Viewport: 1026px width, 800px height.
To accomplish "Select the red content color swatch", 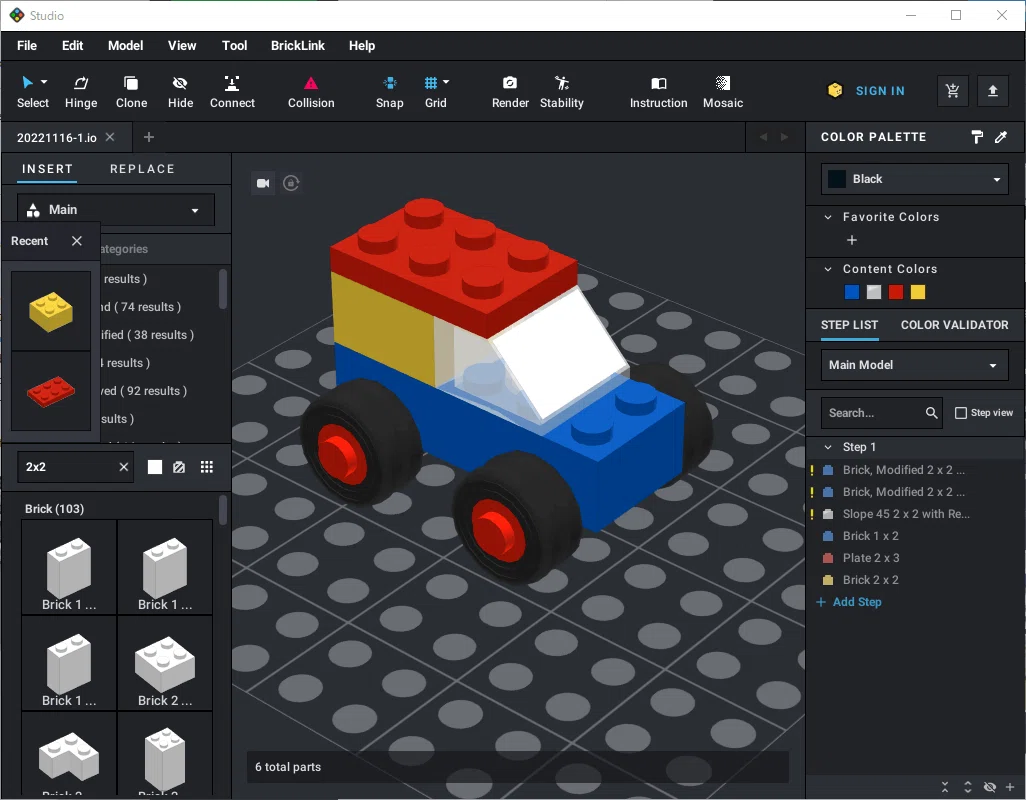I will (896, 292).
